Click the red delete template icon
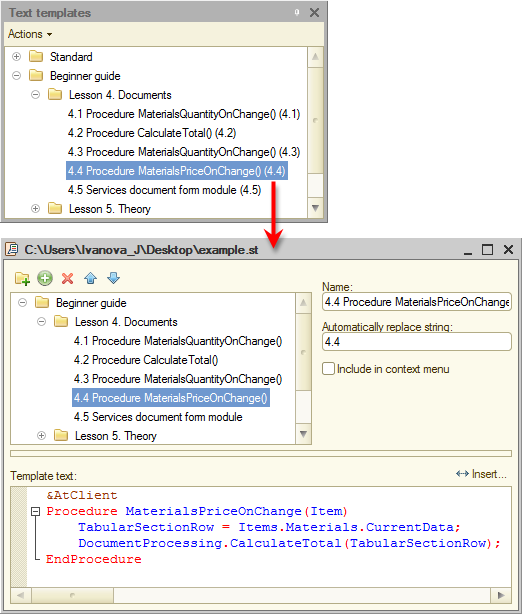The image size is (522, 614). (68, 278)
